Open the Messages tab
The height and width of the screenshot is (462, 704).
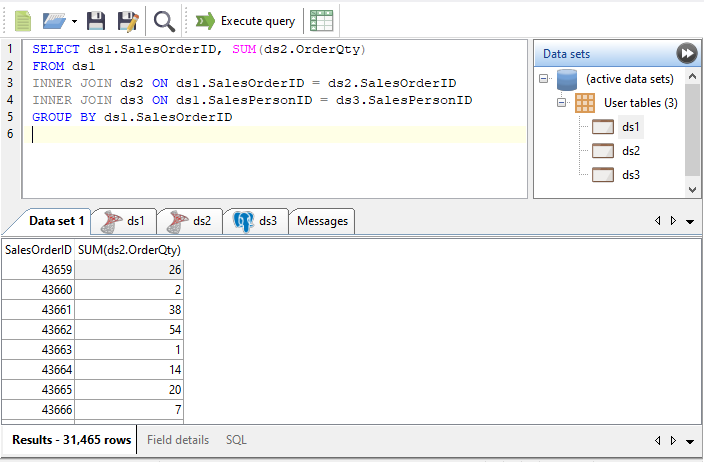(322, 221)
